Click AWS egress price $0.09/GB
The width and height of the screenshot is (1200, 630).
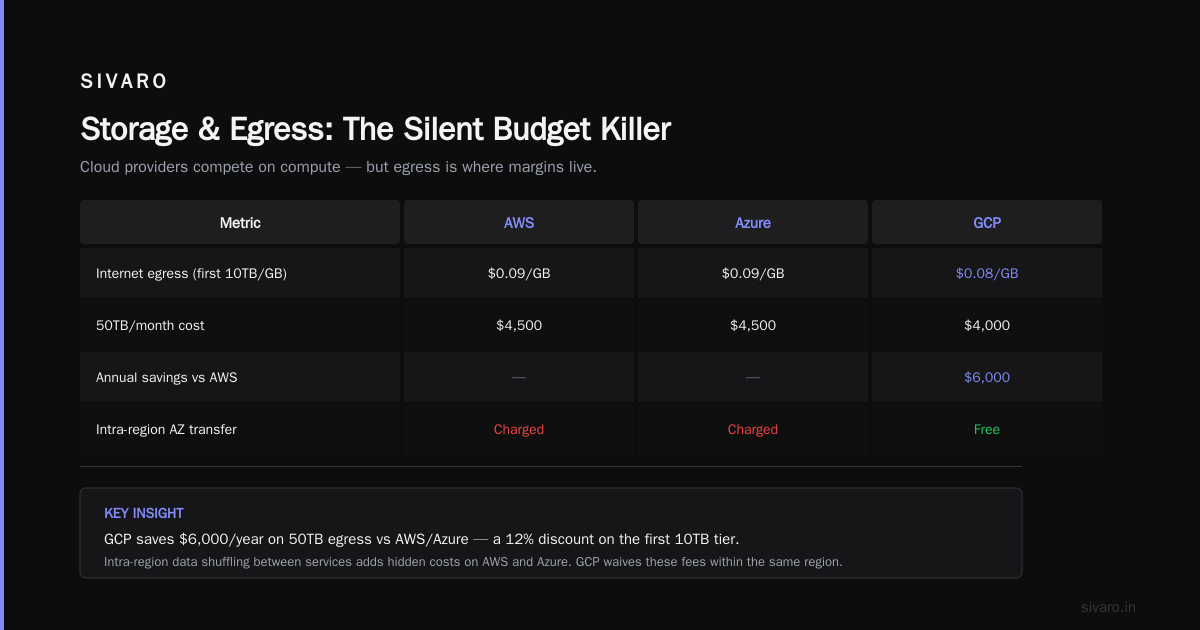519,273
